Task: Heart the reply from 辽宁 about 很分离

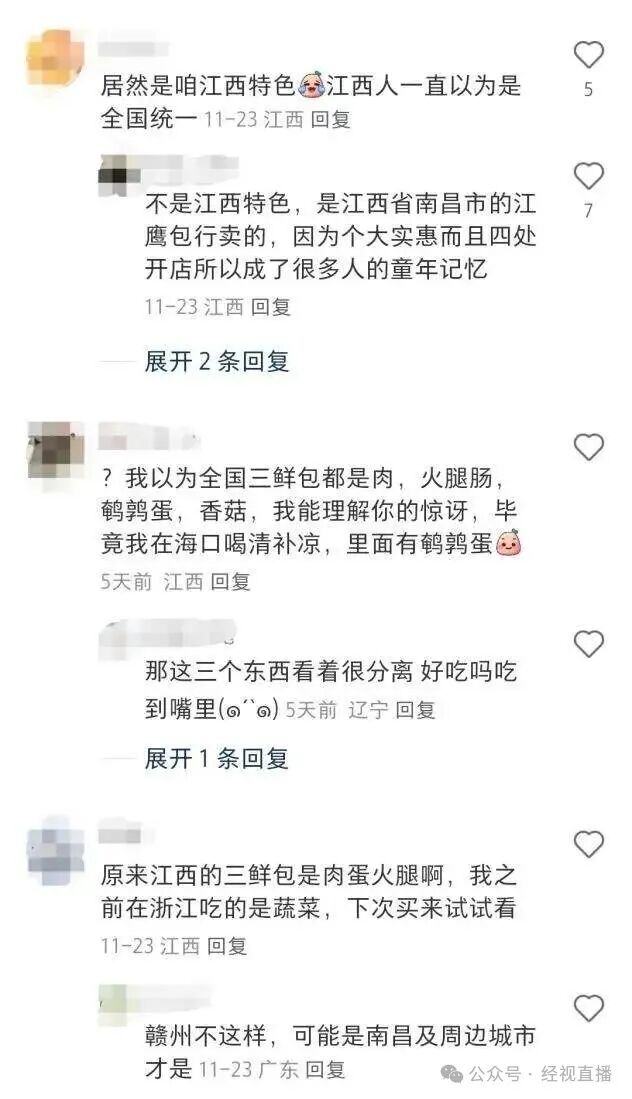Action: [588, 643]
